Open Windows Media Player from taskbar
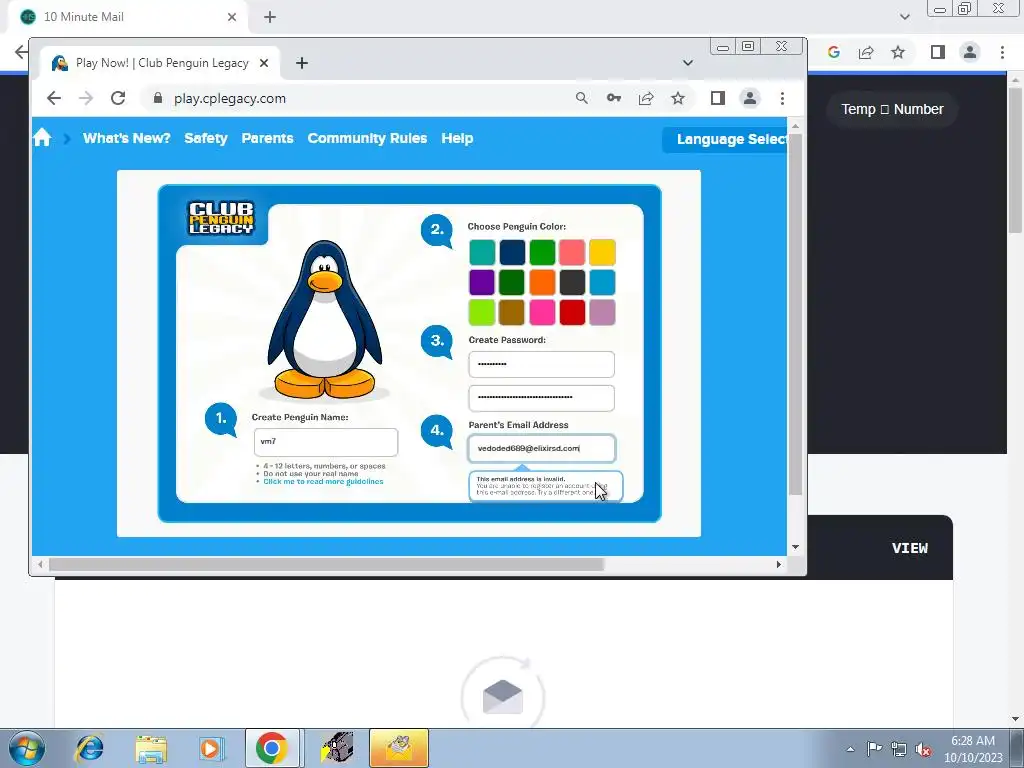 coord(211,748)
